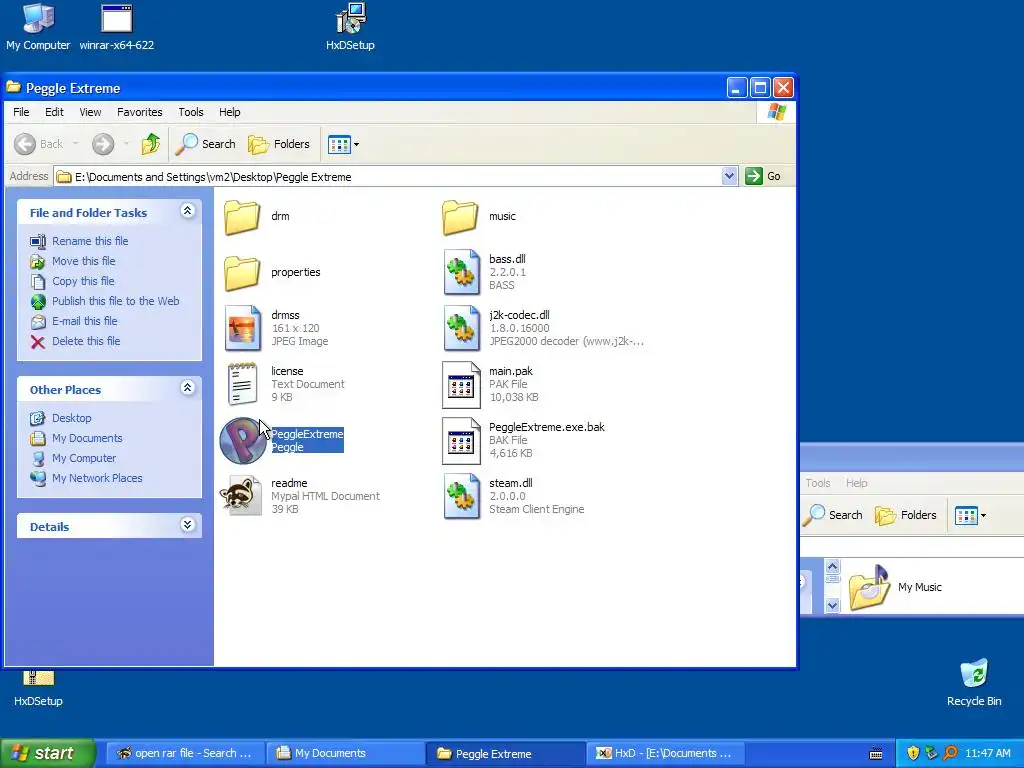
Task: Open the drm folder
Action: 242,217
